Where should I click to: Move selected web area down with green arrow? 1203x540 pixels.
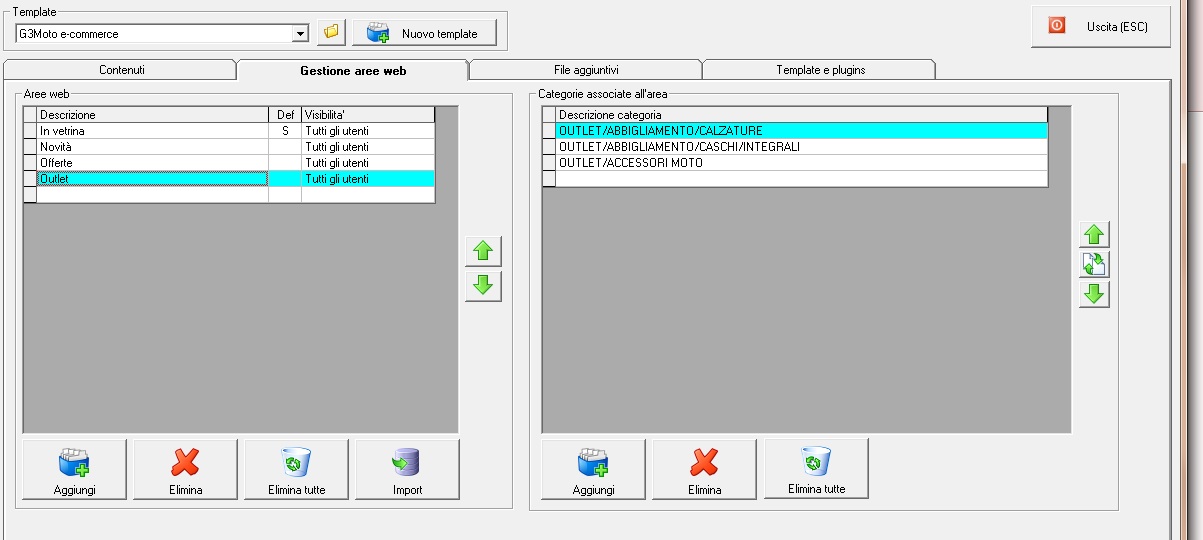483,286
